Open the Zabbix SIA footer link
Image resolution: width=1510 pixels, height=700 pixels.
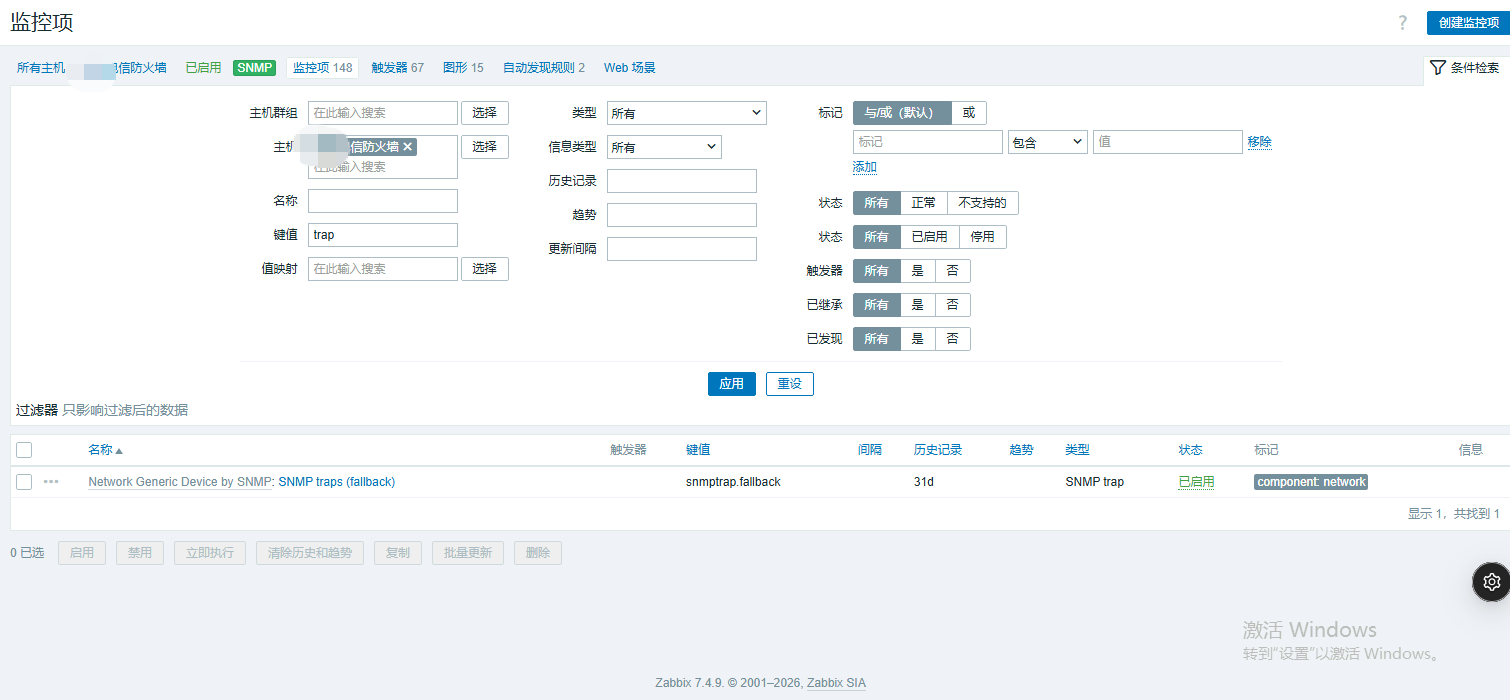tap(837, 683)
